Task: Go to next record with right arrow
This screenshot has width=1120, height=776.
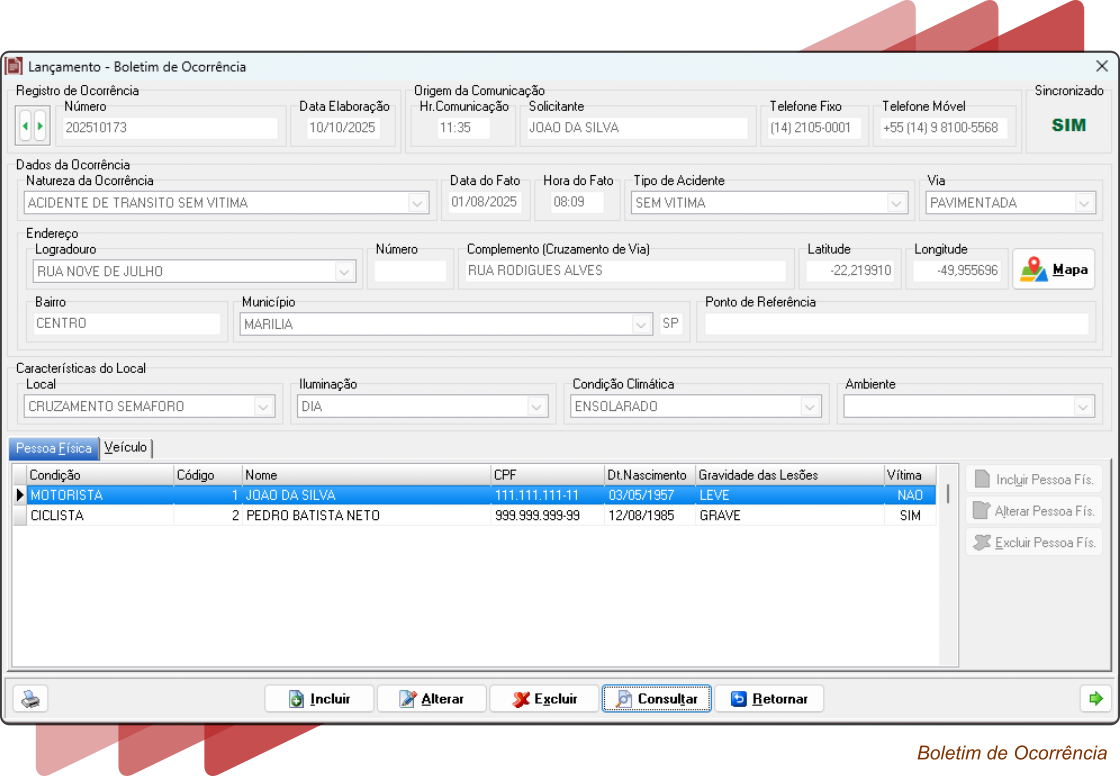Action: pos(40,127)
